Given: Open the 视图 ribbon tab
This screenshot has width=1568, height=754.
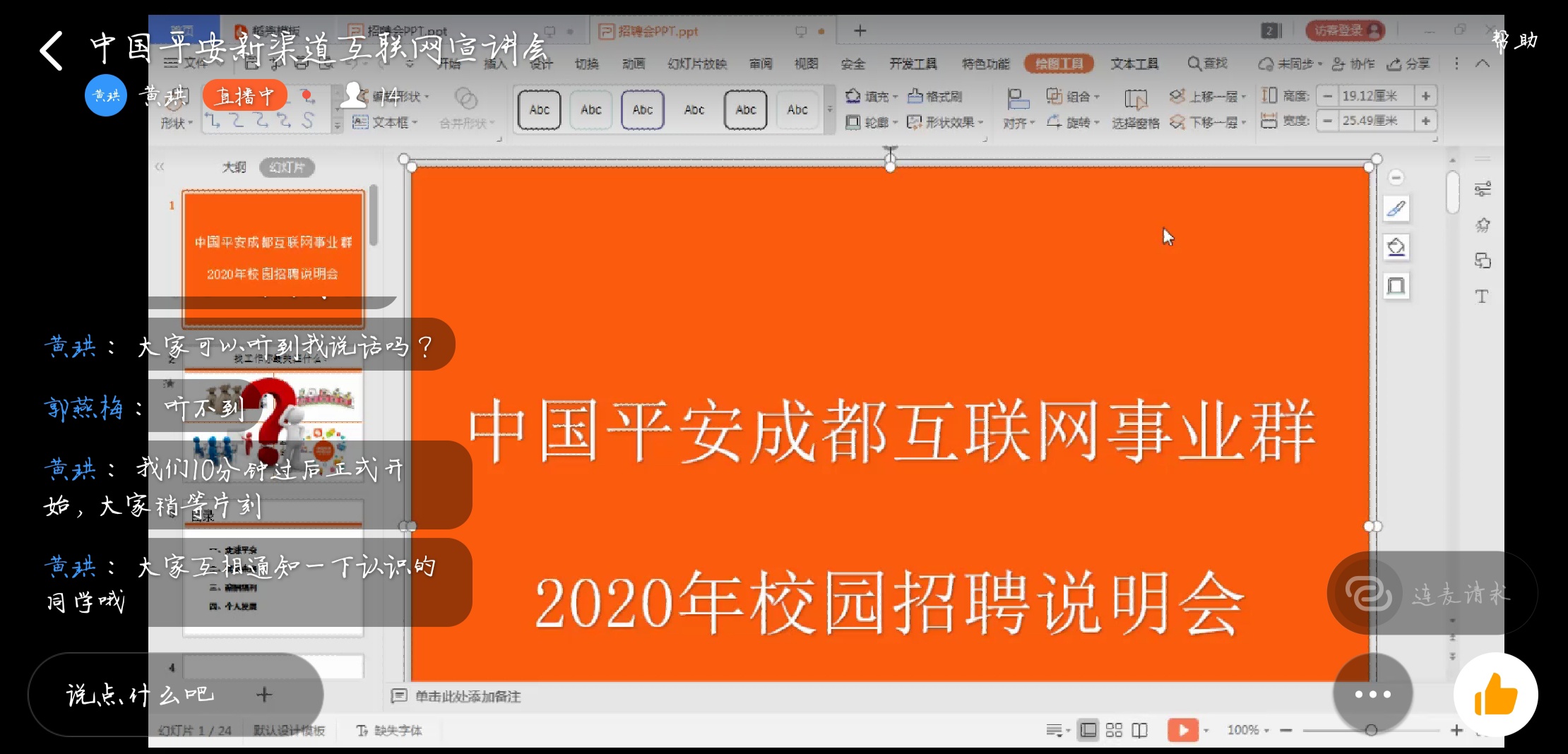Looking at the screenshot, I should [806, 64].
